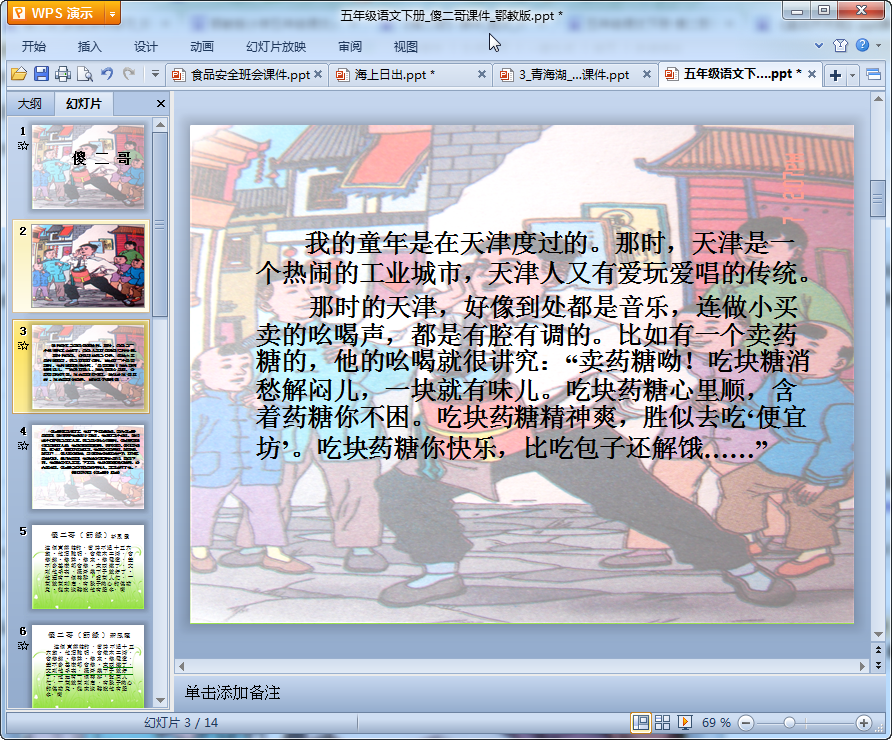Open the WPS 演示 application menu

point(56,13)
